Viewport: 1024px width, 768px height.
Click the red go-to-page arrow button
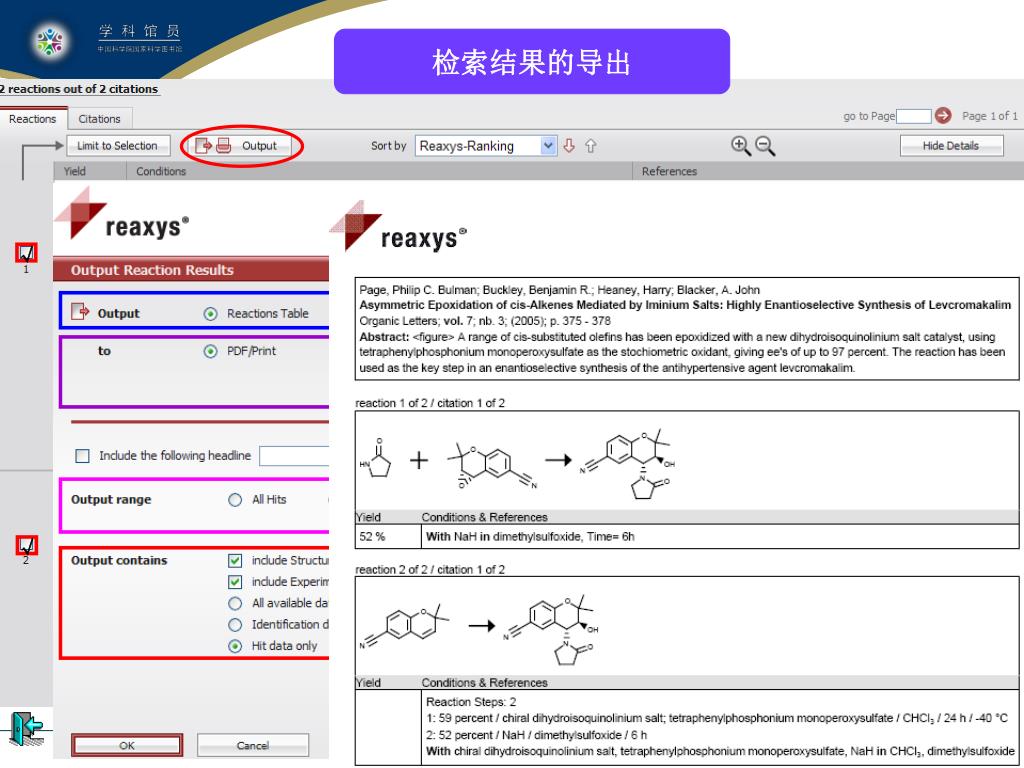[x=943, y=116]
